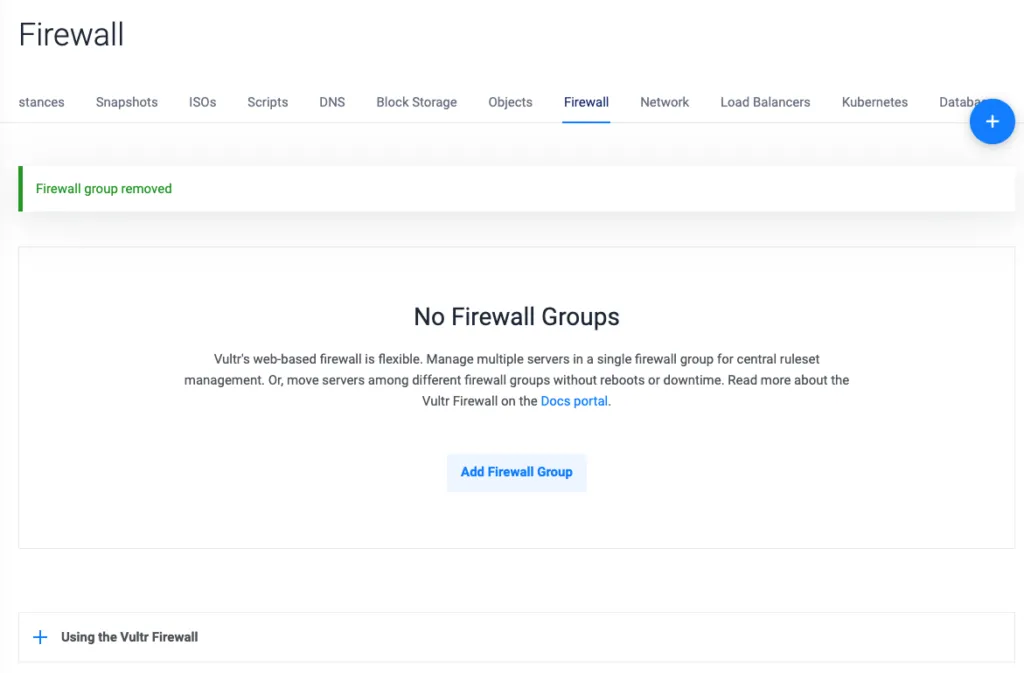The height and width of the screenshot is (673, 1024).
Task: Switch to the Network tab
Action: 664,102
